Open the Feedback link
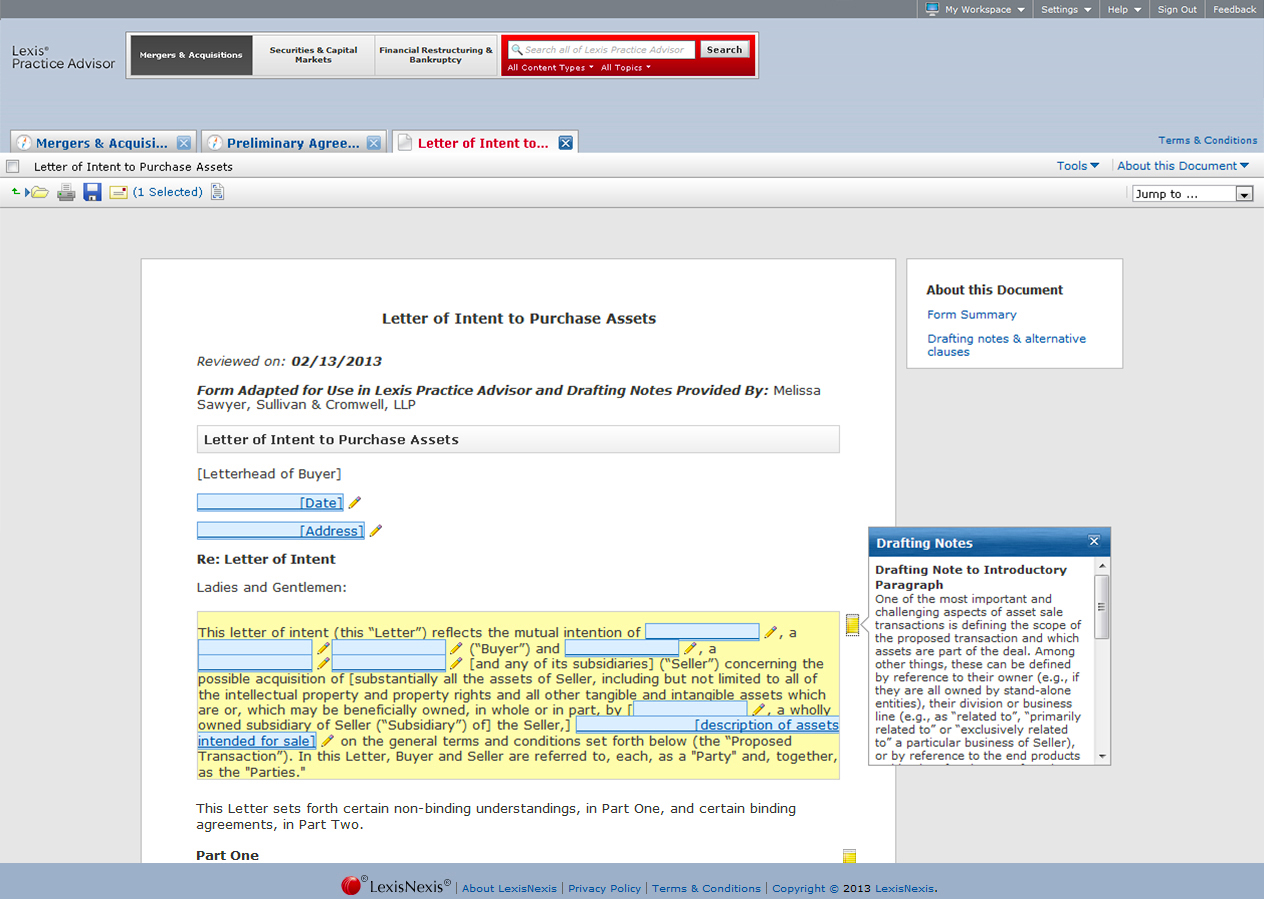Screen dimensions: 1264x899 pos(1235,9)
